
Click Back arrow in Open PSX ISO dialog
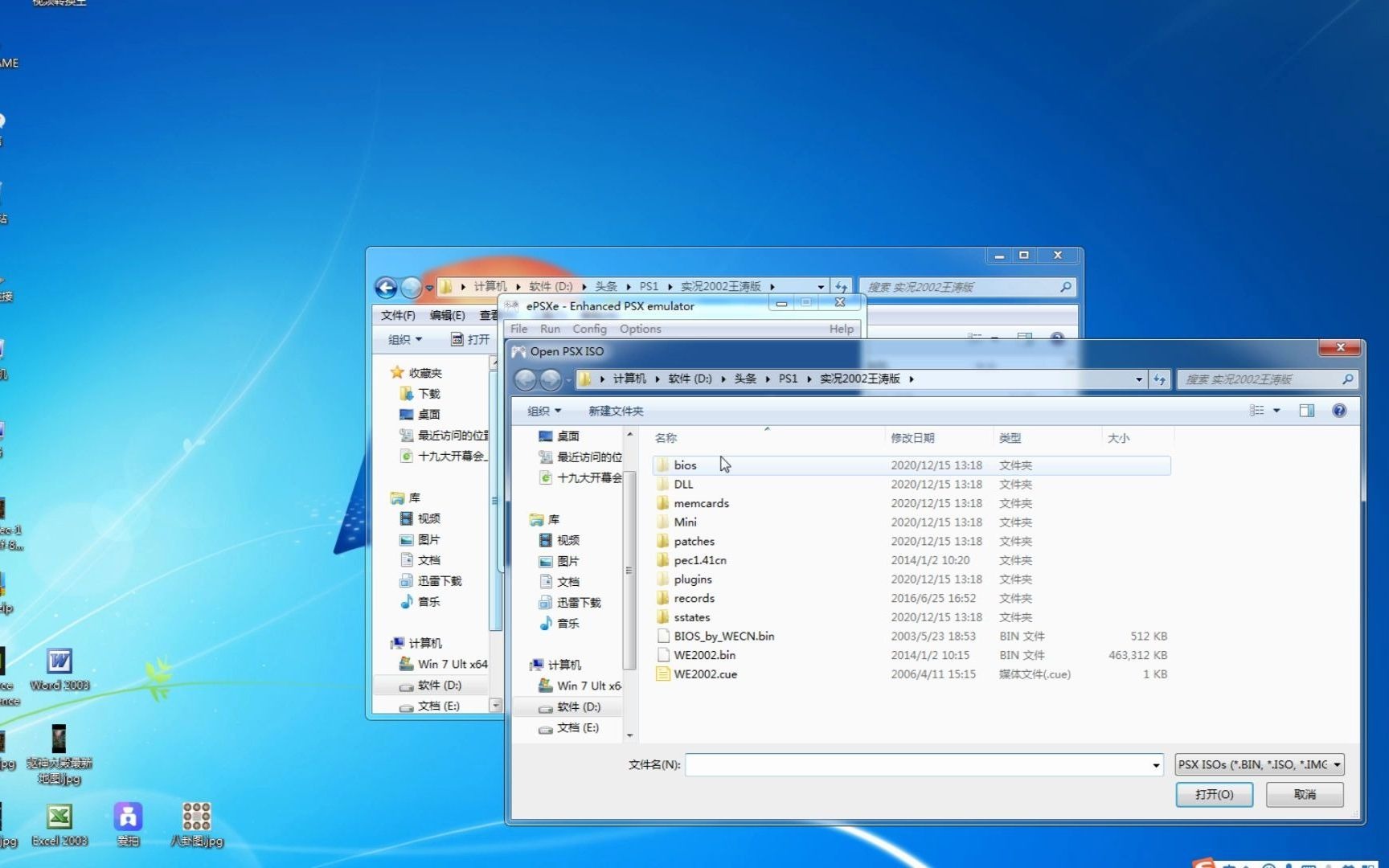pyautogui.click(x=526, y=379)
